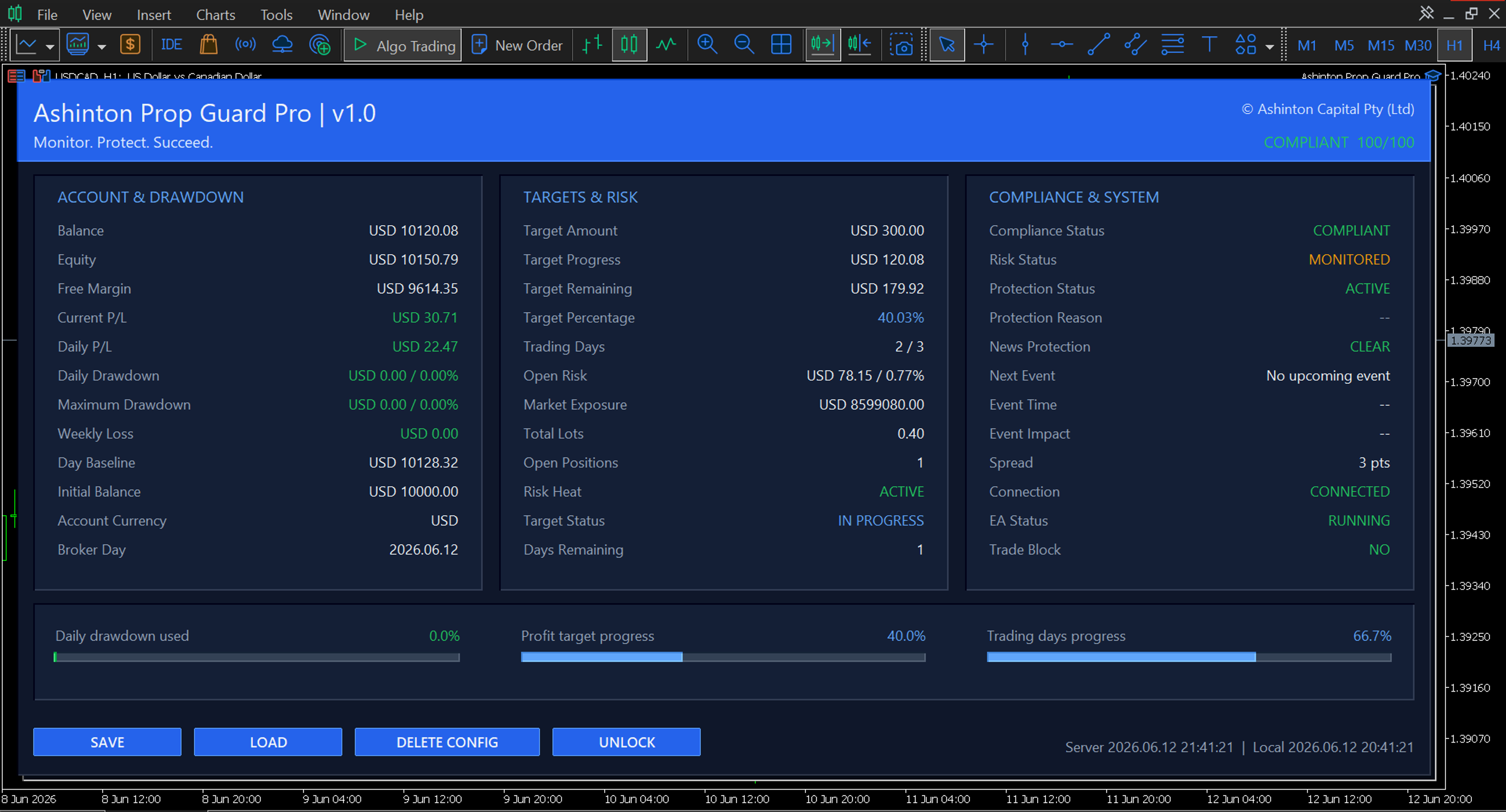Zoom in on the chart
Image resolution: width=1506 pixels, height=812 pixels.
(707, 45)
